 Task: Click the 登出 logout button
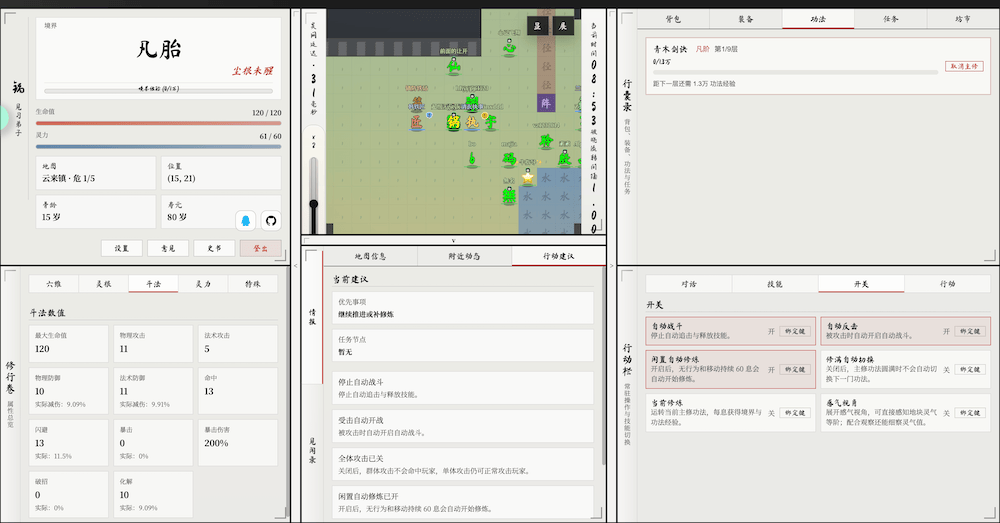(260, 248)
